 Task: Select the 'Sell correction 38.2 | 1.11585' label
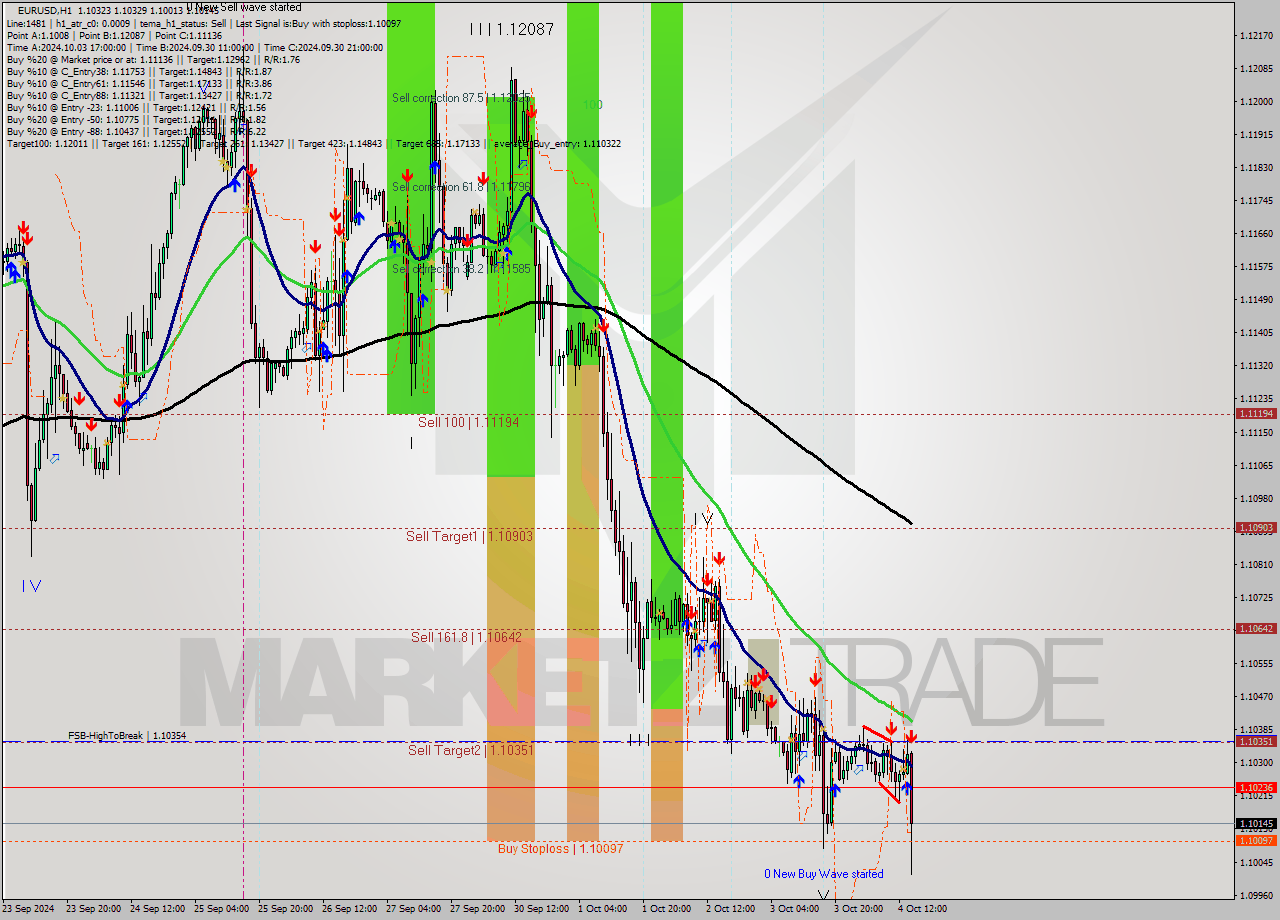click(460, 269)
